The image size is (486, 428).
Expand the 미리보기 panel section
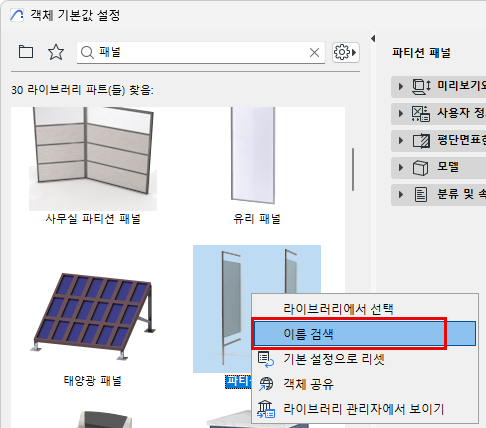(438, 86)
